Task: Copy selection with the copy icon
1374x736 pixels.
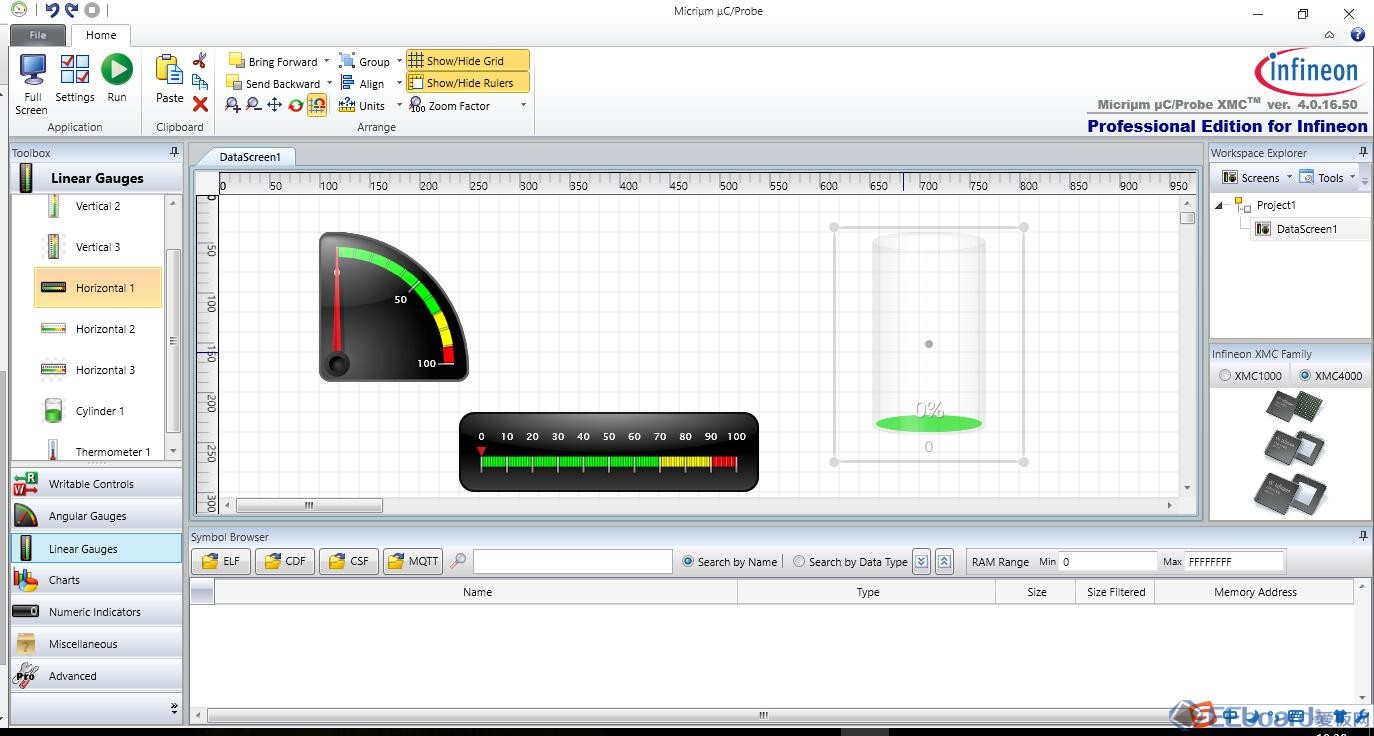Action: pyautogui.click(x=200, y=82)
